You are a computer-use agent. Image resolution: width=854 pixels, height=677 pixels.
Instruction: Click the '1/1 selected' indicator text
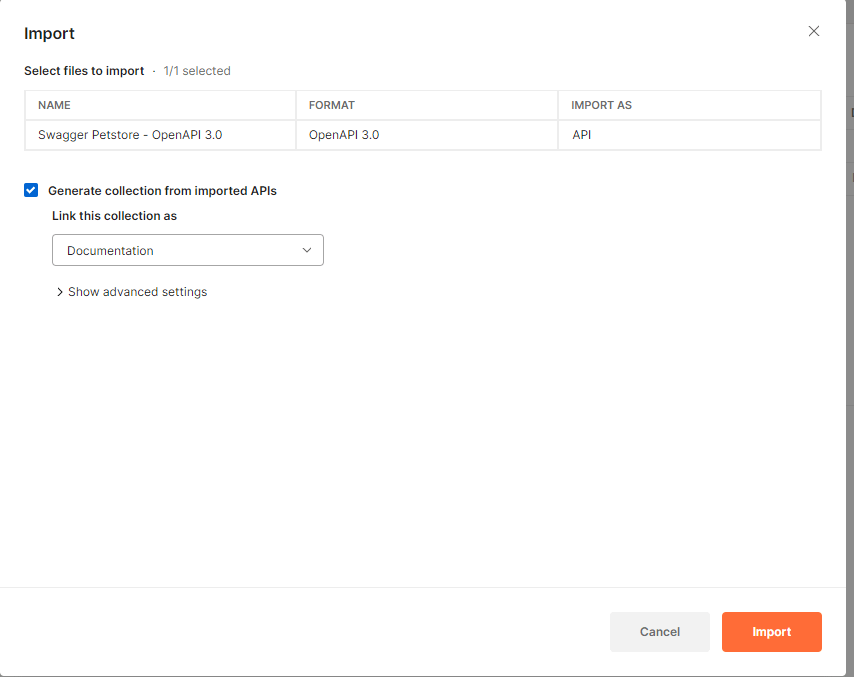click(x=197, y=71)
